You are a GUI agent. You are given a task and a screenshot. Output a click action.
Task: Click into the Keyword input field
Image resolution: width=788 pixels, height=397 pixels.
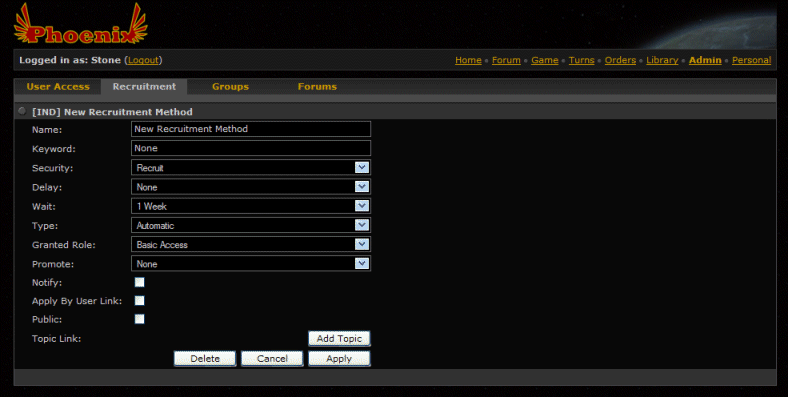251,148
